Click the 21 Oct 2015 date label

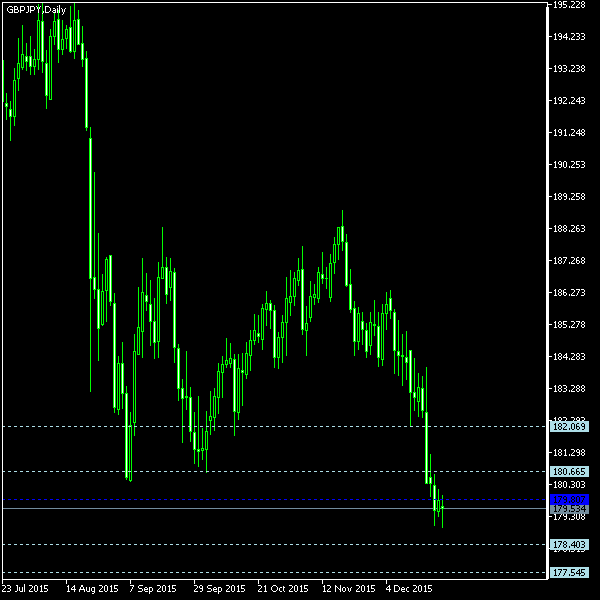pos(283,589)
